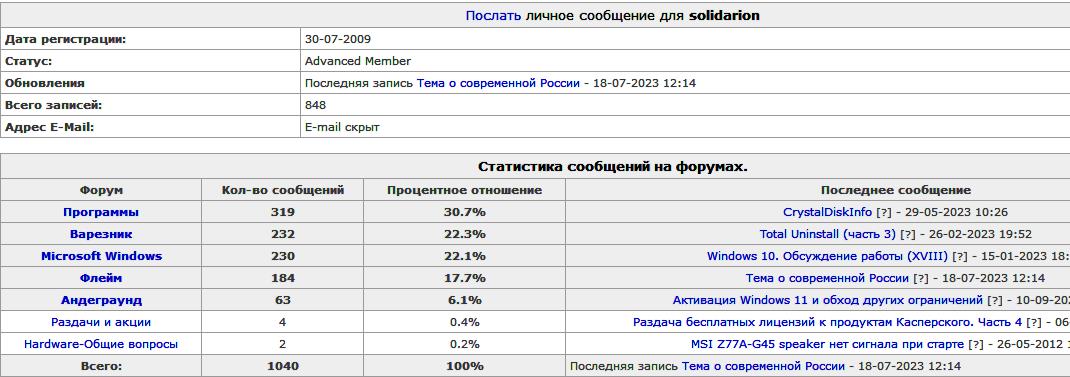The height and width of the screenshot is (377, 1070).
Task: Open the Hardware-Общие вопросы forum link
Action: [101, 344]
